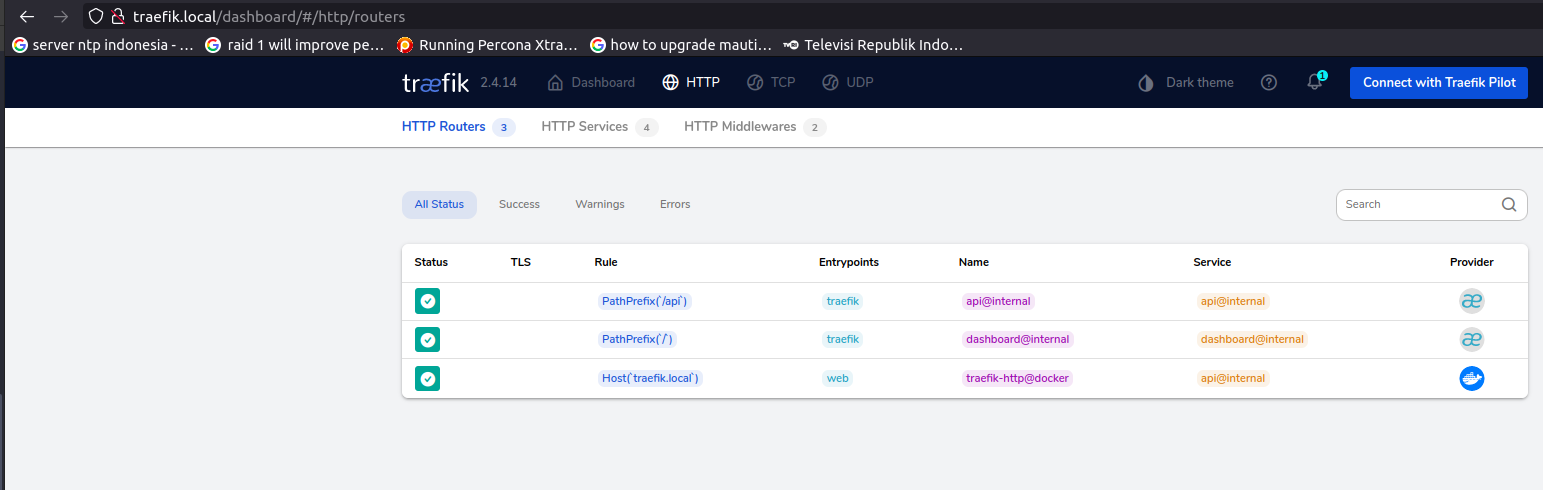Click the Provider column header
1543x490 pixels.
[x=1472, y=262]
